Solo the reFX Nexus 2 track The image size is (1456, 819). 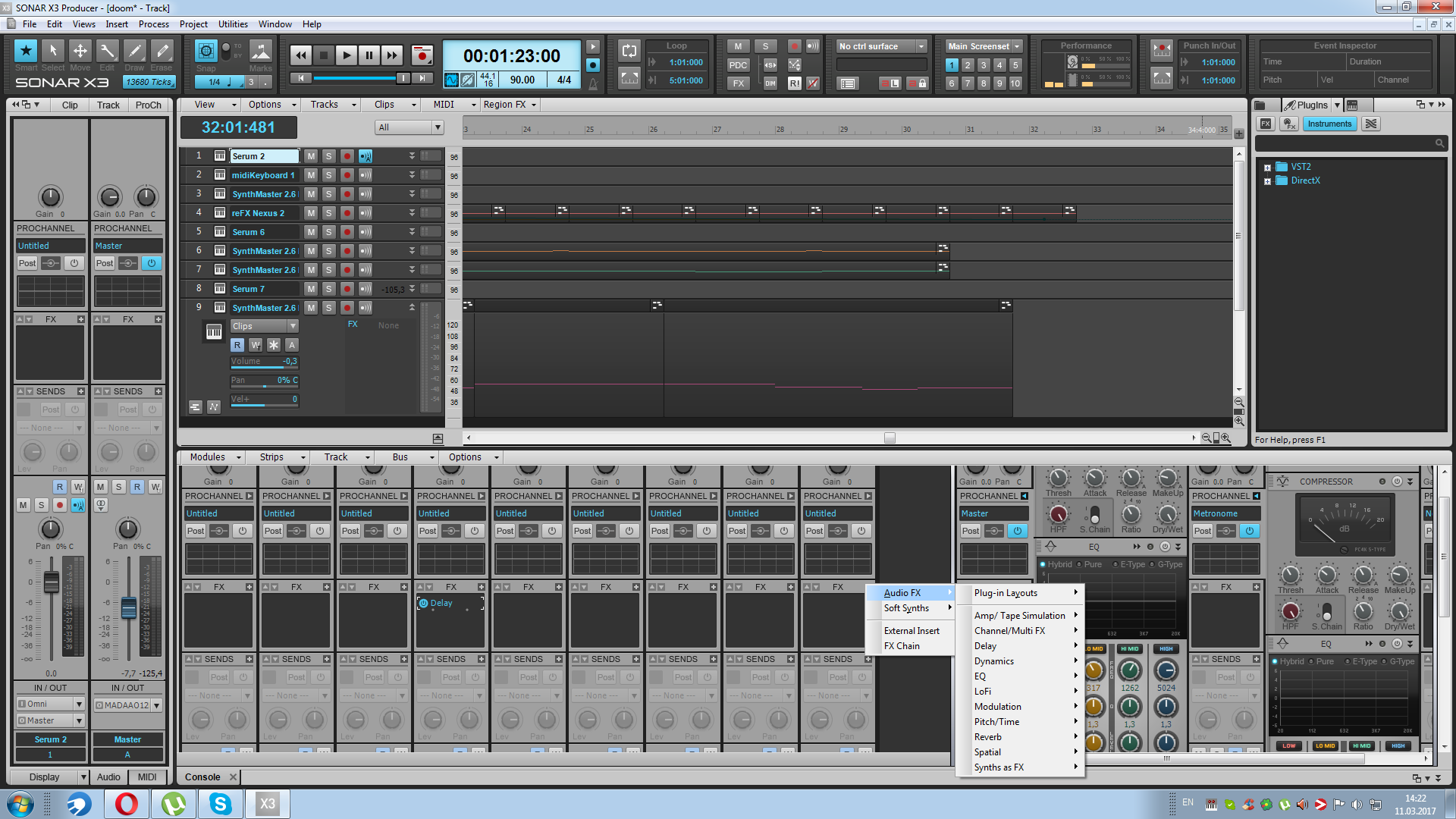pyautogui.click(x=328, y=213)
